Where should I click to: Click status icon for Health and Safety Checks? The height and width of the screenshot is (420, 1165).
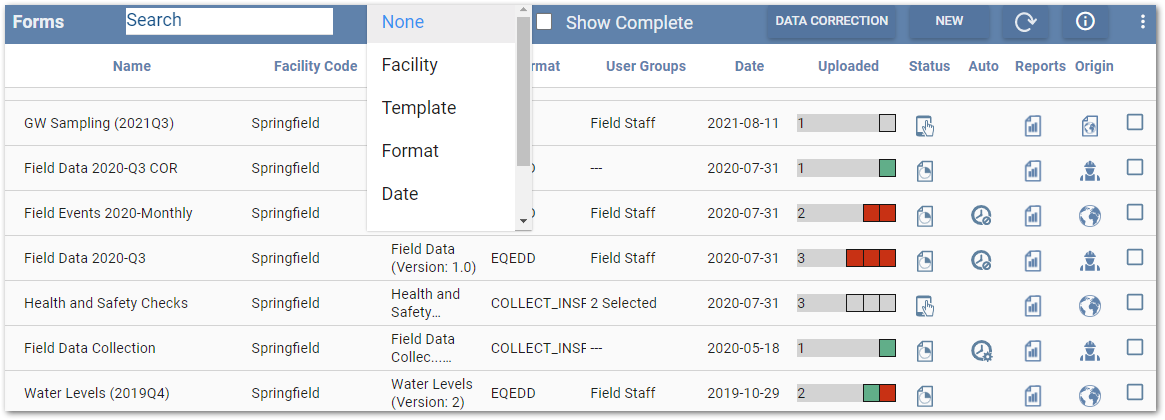click(925, 305)
